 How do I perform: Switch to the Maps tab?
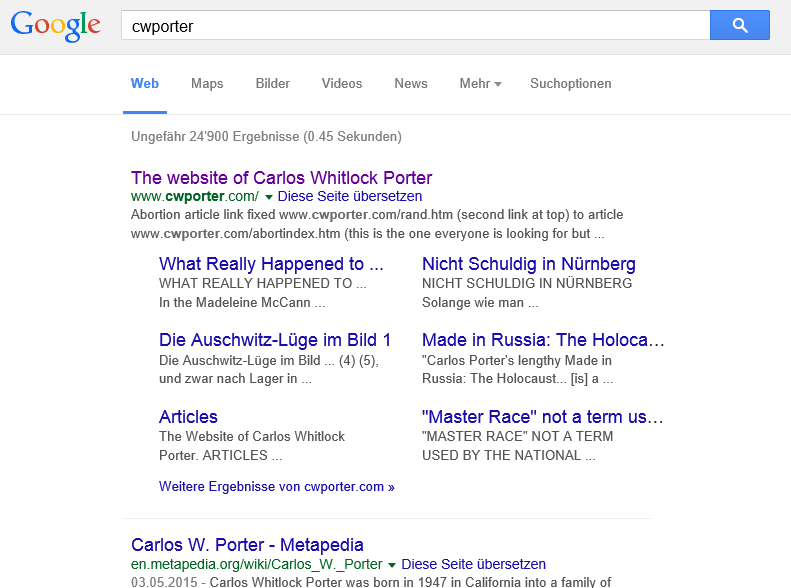(207, 84)
